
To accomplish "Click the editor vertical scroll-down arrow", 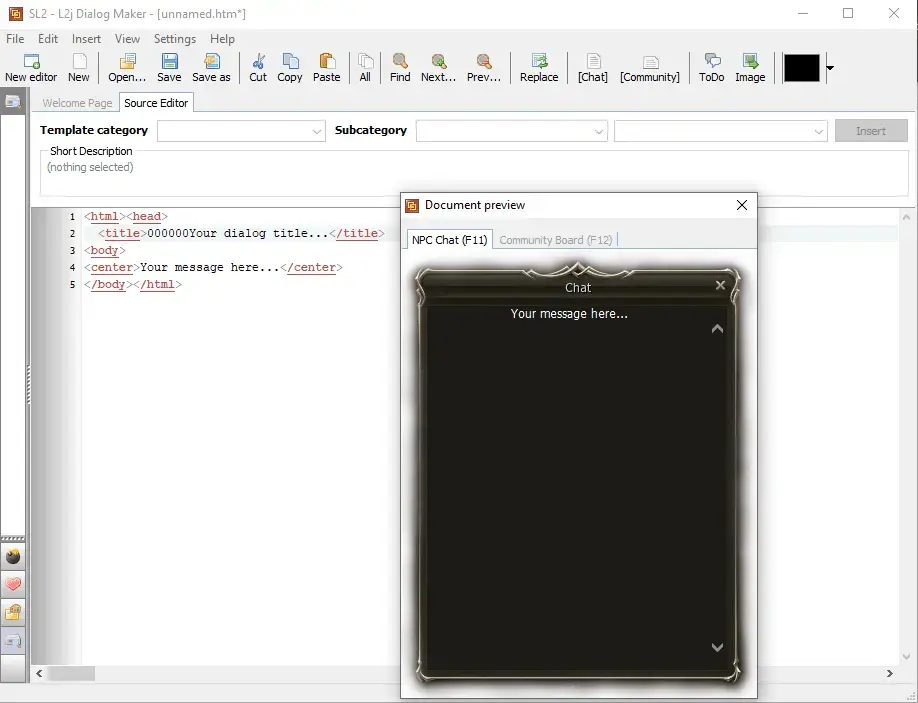I will tap(906, 657).
